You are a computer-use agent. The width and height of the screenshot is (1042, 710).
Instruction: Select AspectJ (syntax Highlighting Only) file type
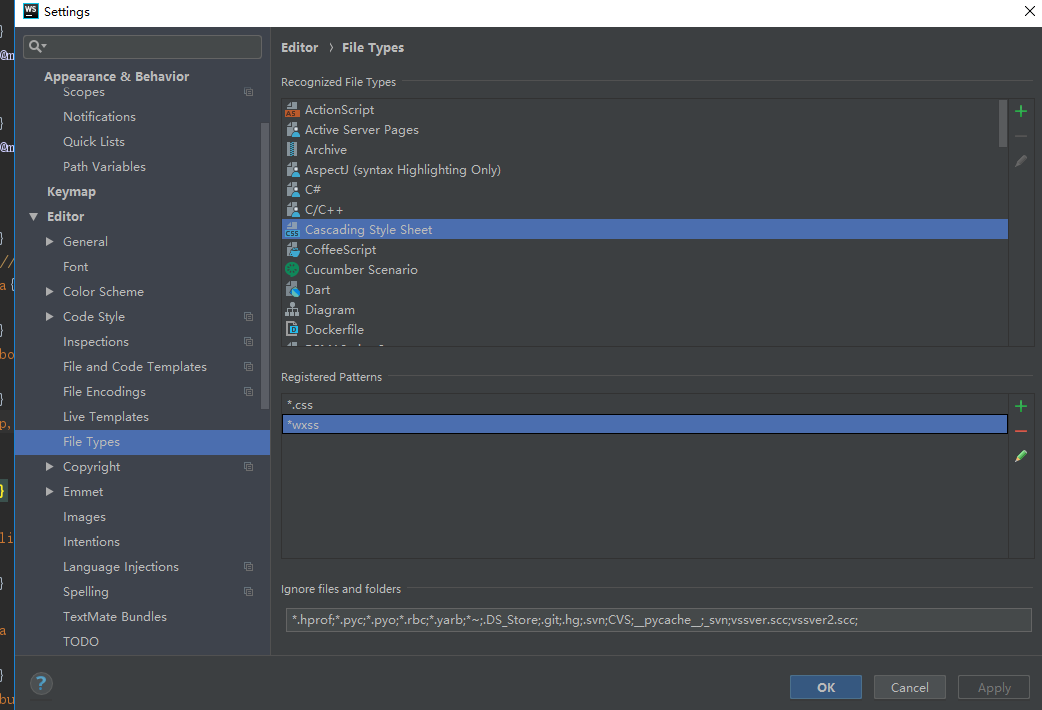tap(645, 170)
